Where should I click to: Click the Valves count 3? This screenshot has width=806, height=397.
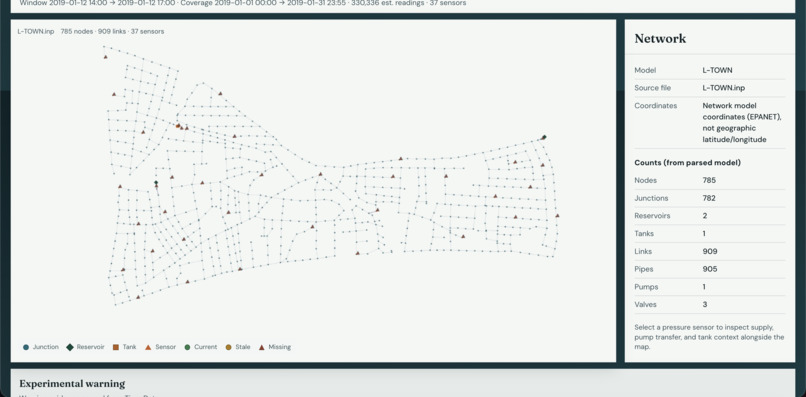(705, 304)
